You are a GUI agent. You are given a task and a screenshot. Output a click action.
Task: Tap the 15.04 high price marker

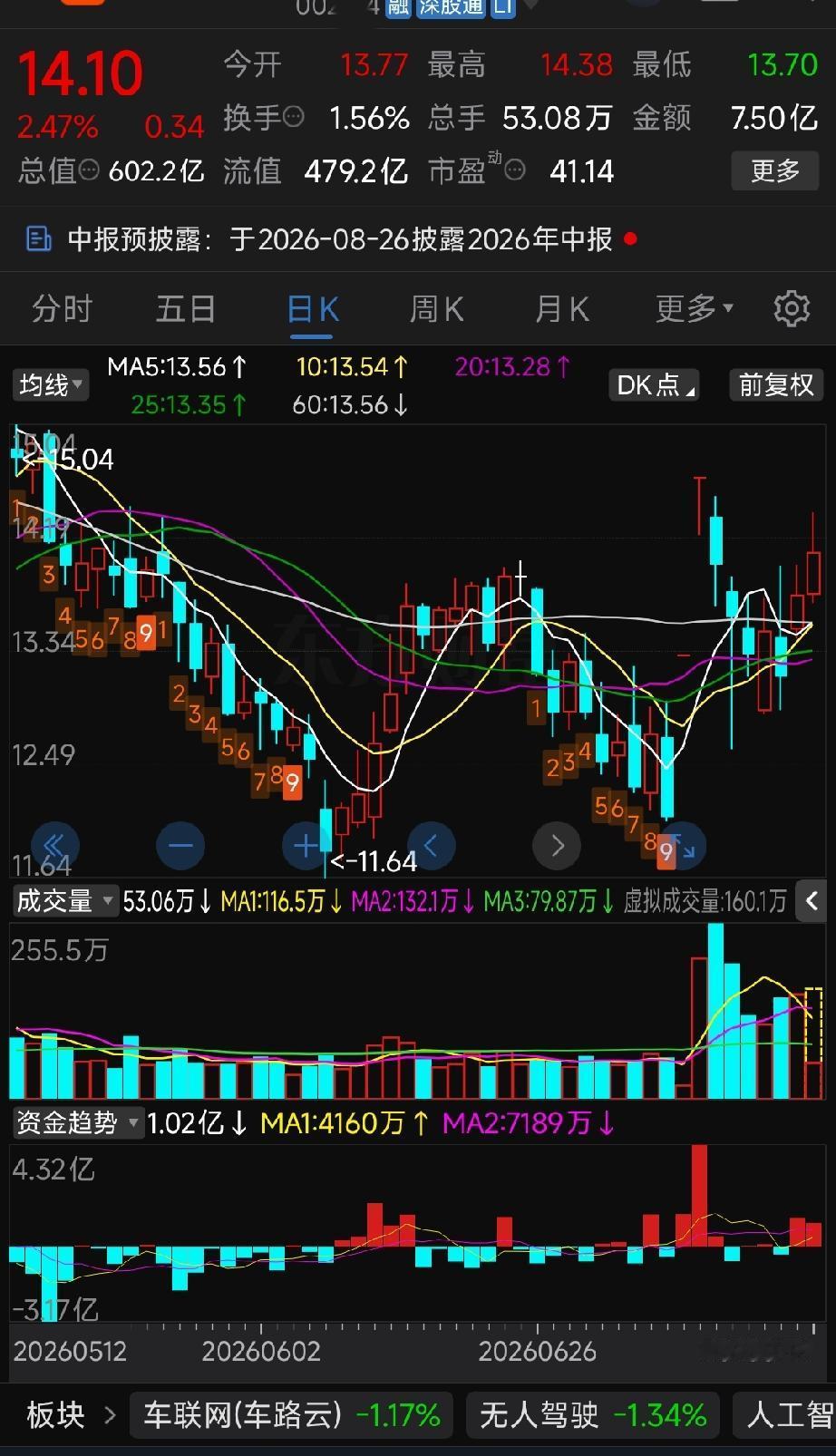pos(70,460)
